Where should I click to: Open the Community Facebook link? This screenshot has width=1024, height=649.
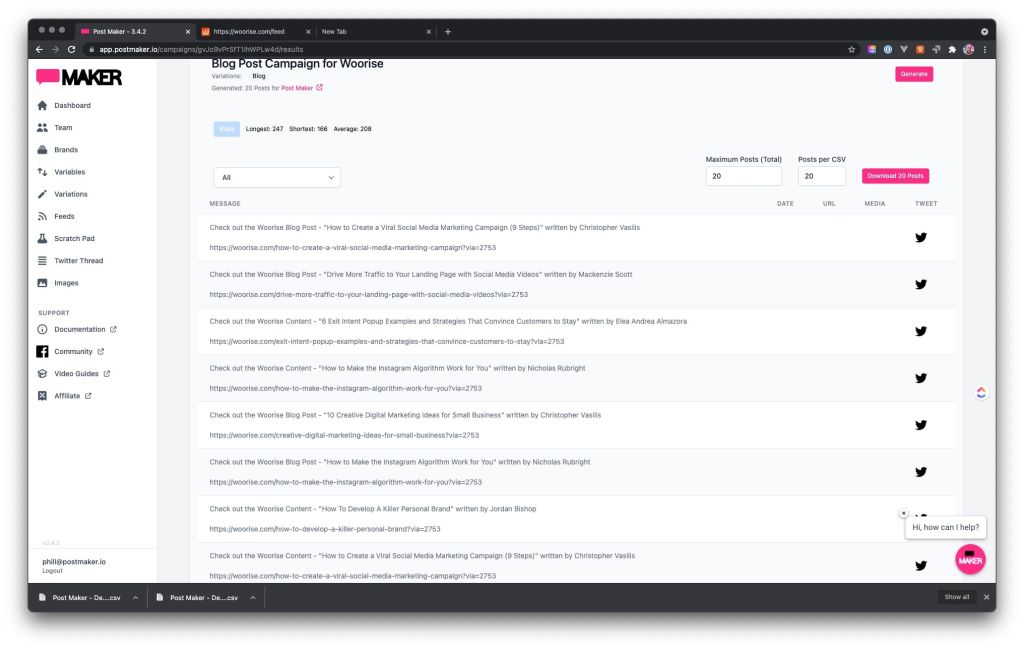coord(71,351)
